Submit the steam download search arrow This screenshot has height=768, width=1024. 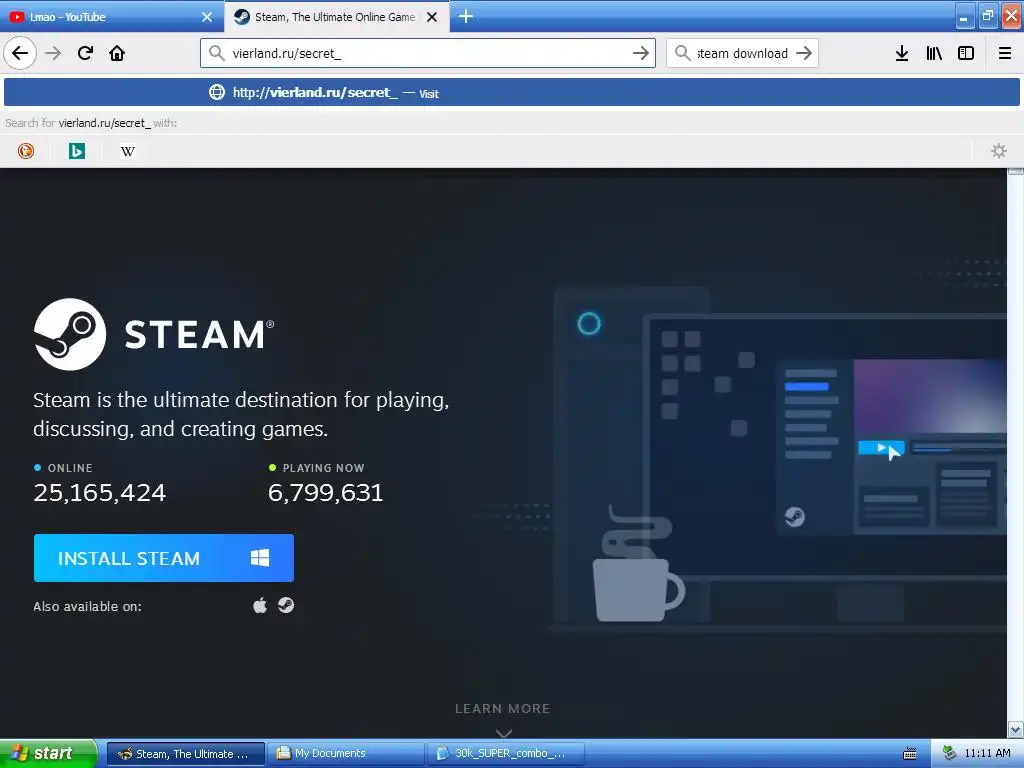804,53
